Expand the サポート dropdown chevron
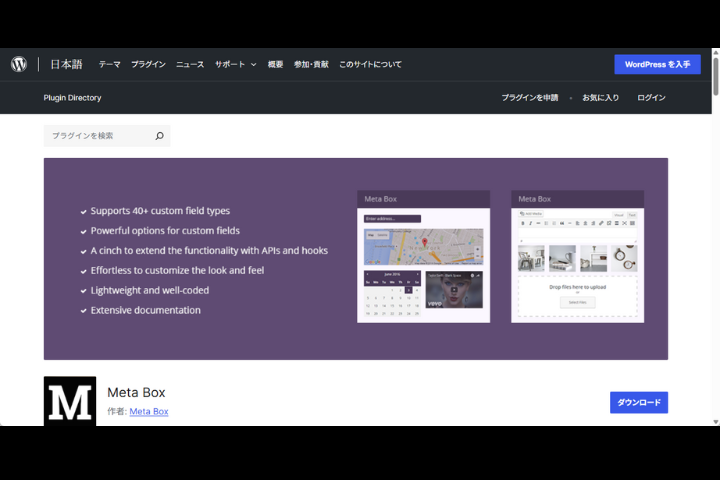720x480 pixels. click(x=253, y=64)
